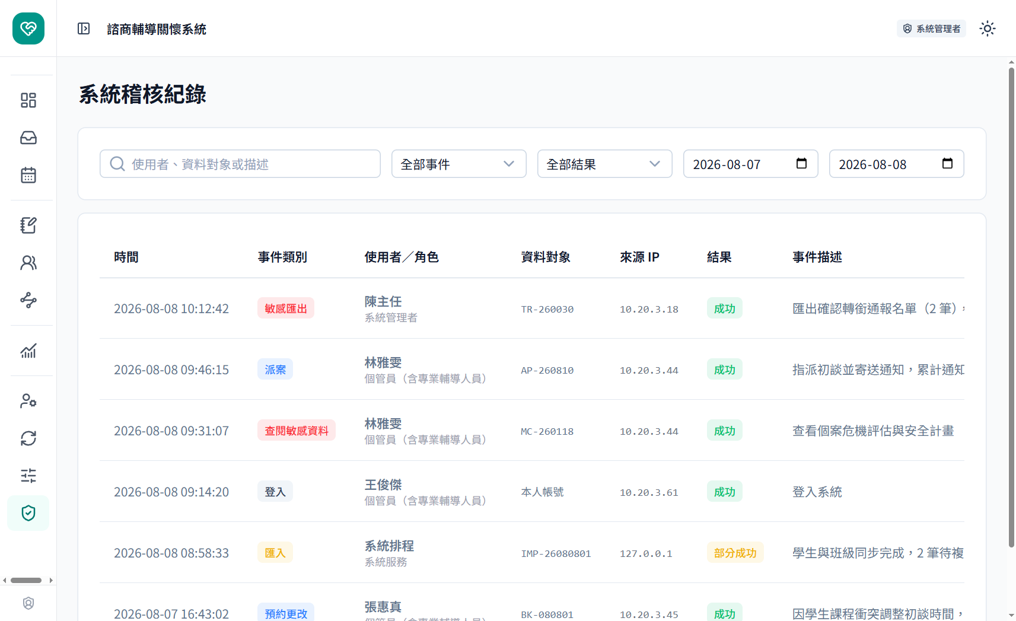Image resolution: width=1016 pixels, height=621 pixels.
Task: Select data object AP-260810
Action: tap(548, 370)
